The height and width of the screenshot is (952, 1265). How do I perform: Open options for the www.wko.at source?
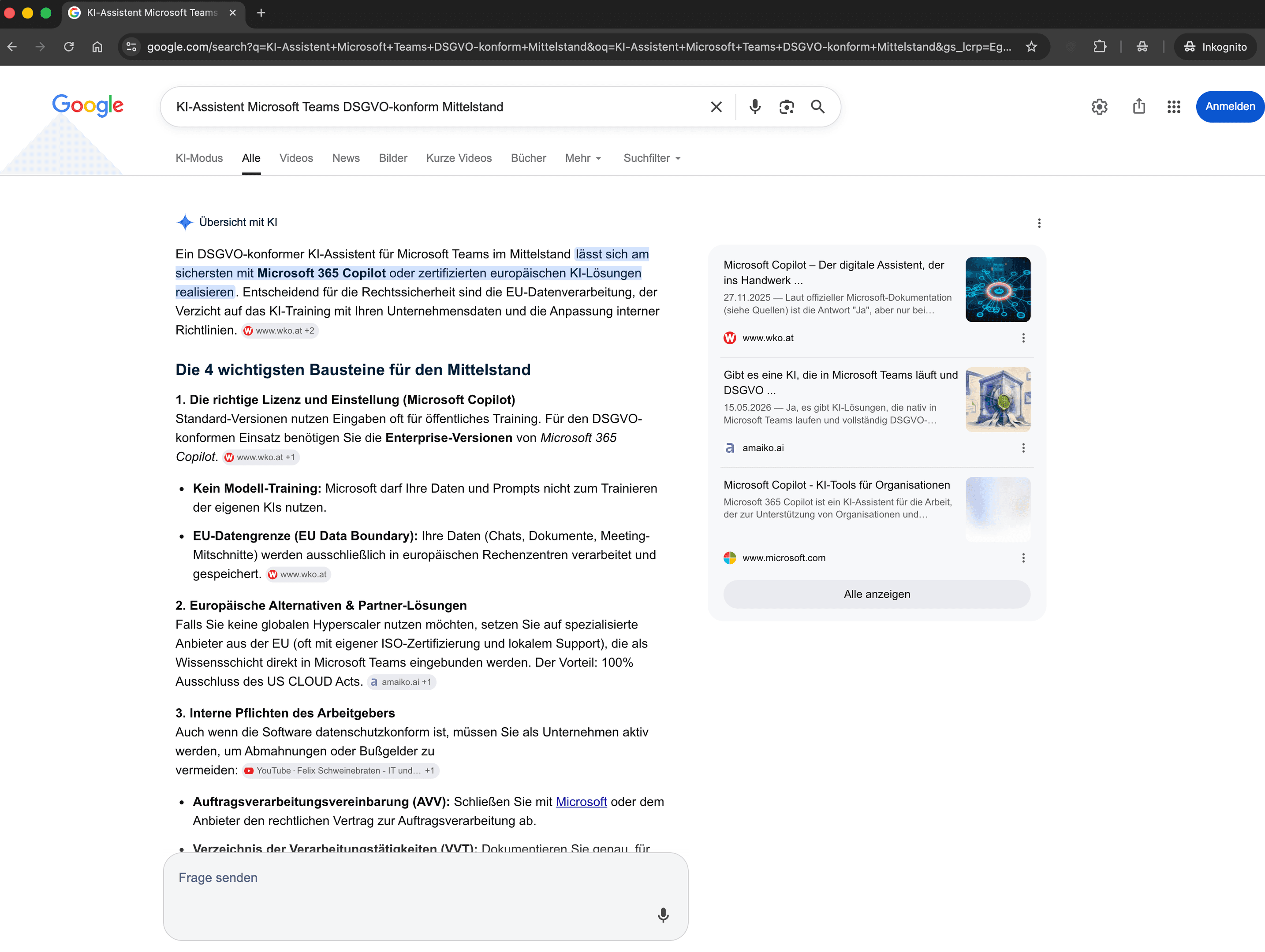[x=1023, y=338]
